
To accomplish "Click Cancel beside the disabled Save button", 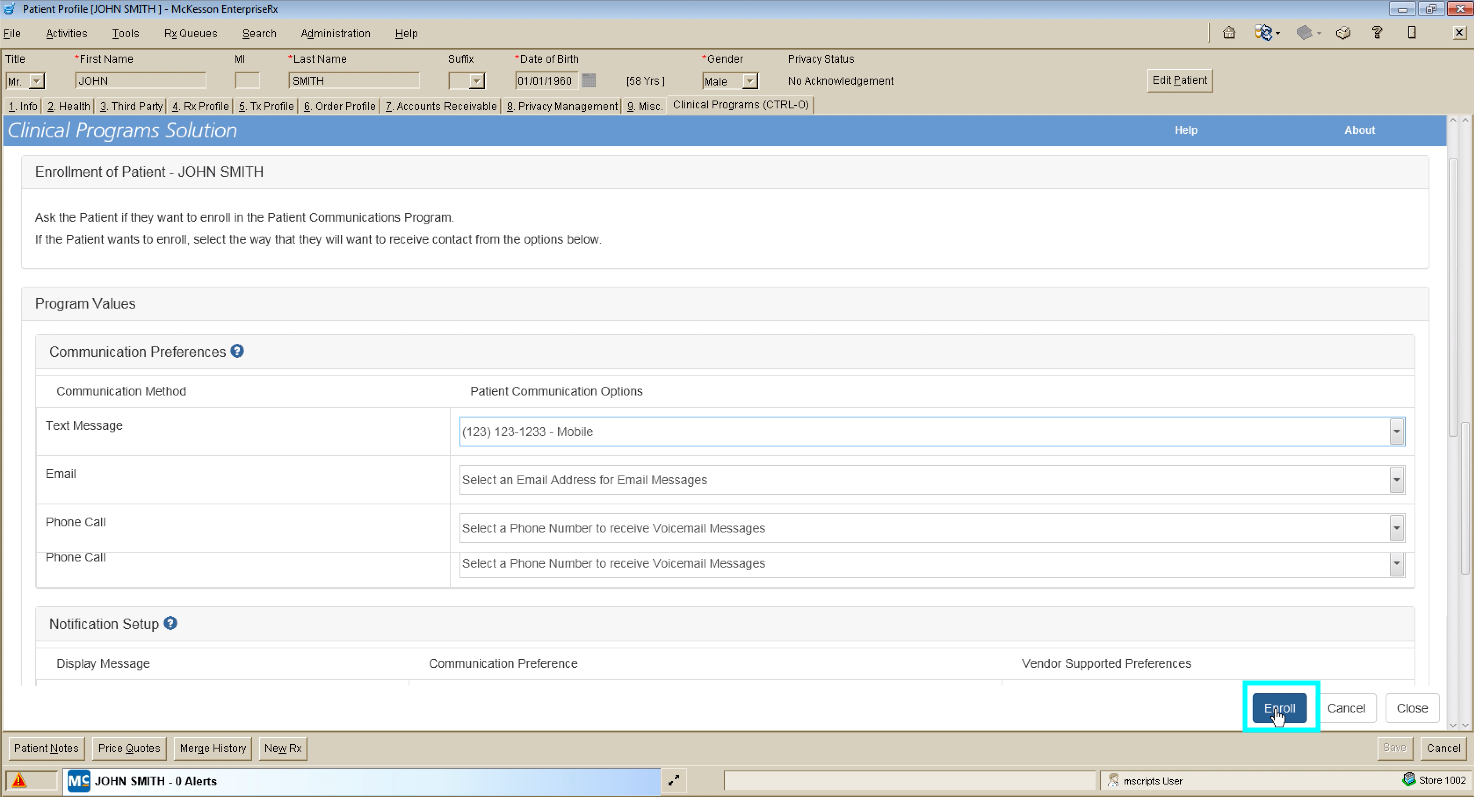I will [x=1444, y=748].
